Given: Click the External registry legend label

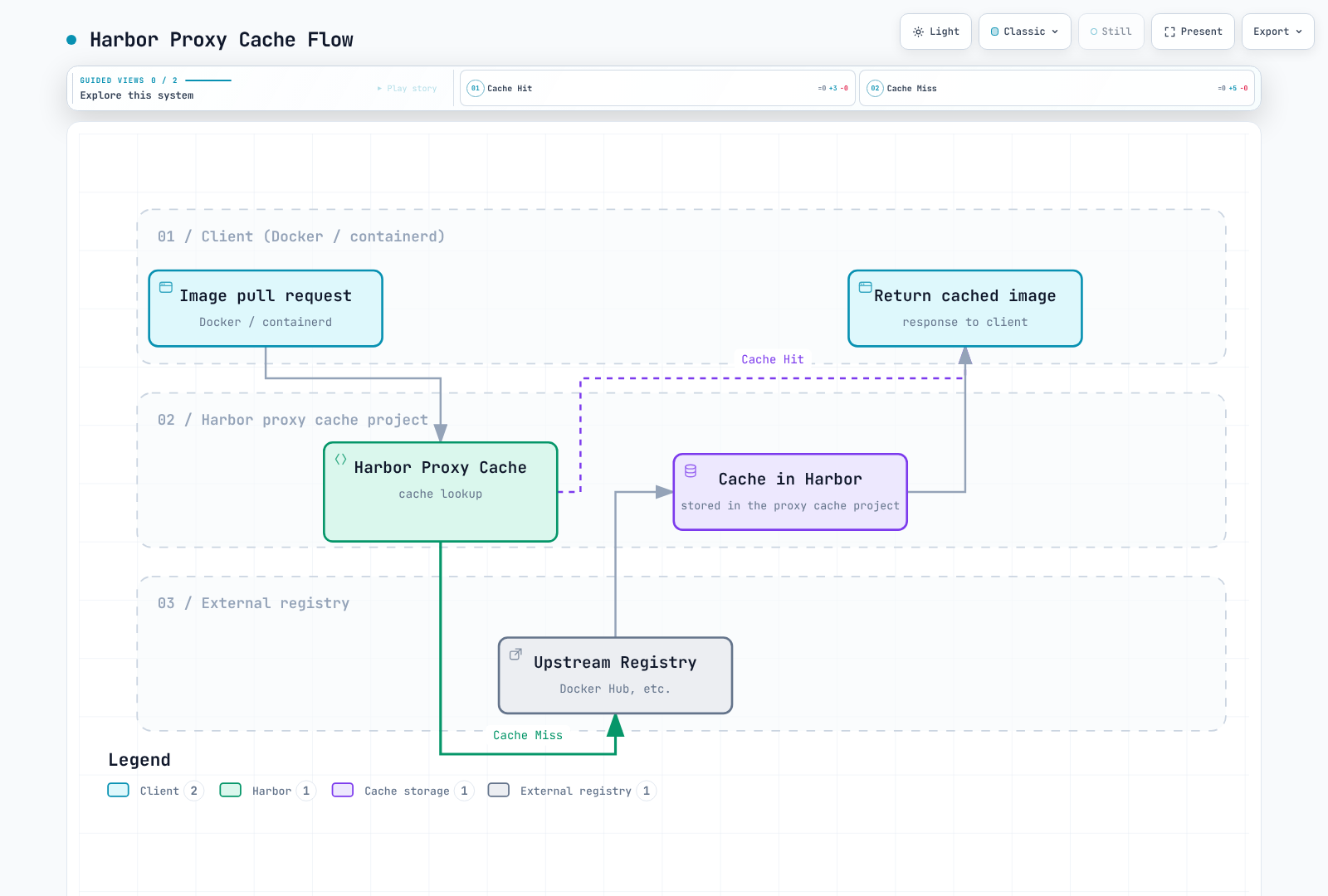Looking at the screenshot, I should click(x=576, y=791).
